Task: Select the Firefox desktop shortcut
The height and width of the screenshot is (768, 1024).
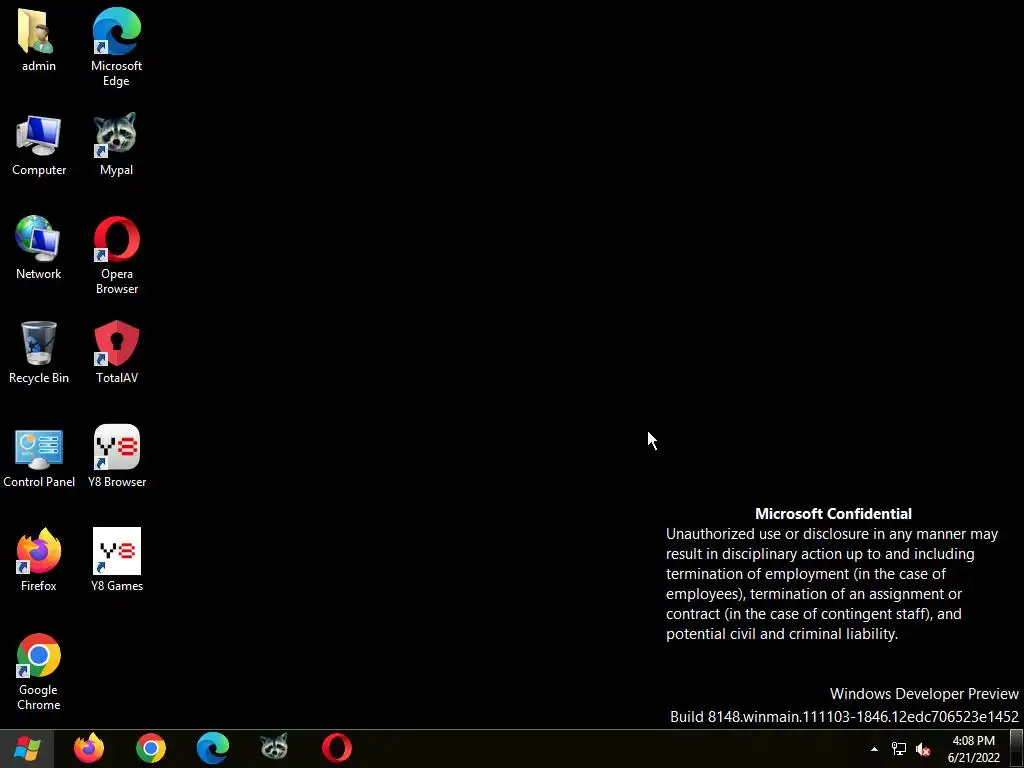Action: (x=39, y=560)
